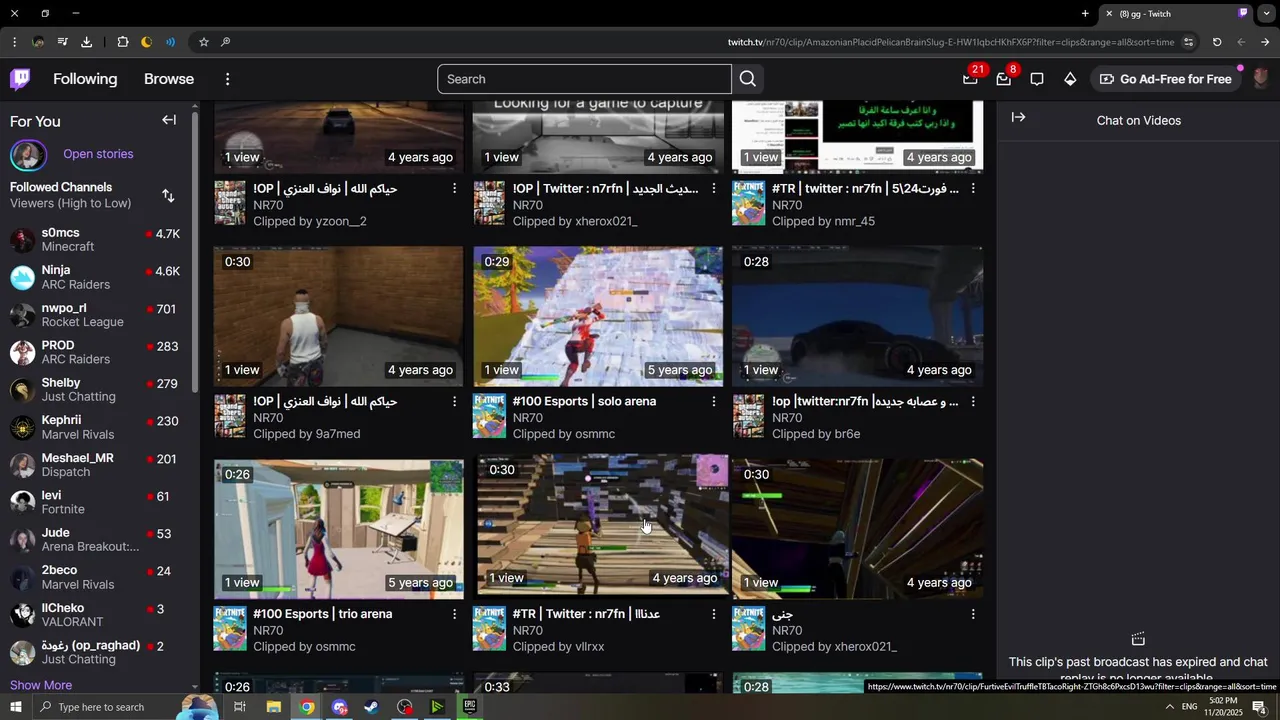Image resolution: width=1280 pixels, height=720 pixels.
Task: Open 2beco channel from the sidebar
Action: (95, 577)
